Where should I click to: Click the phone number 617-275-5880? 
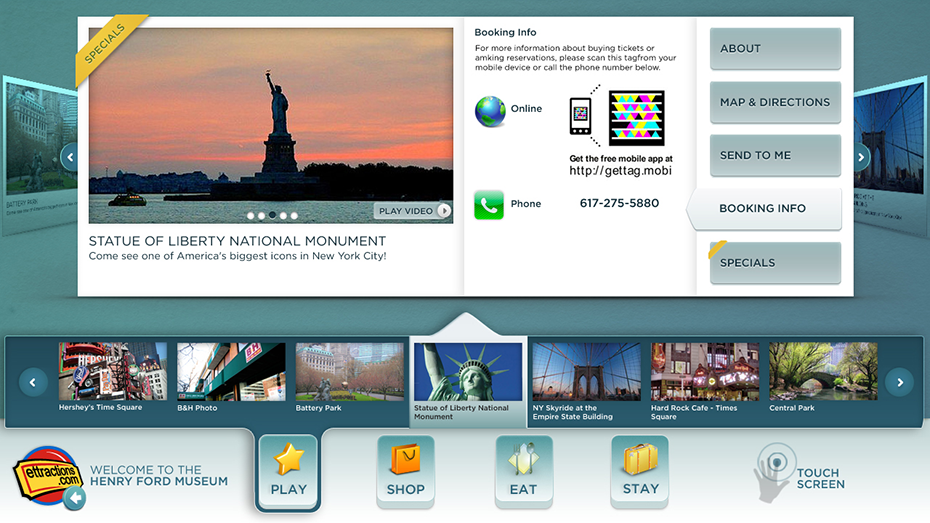click(619, 203)
